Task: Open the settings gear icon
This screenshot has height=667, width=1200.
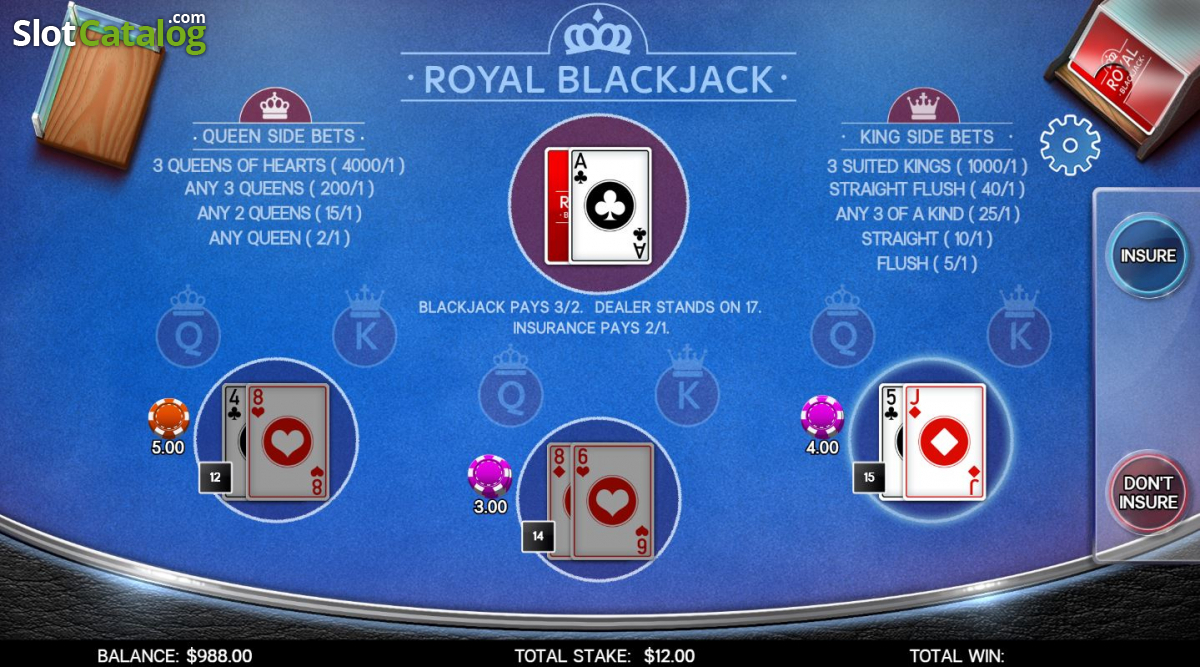Action: (1069, 146)
